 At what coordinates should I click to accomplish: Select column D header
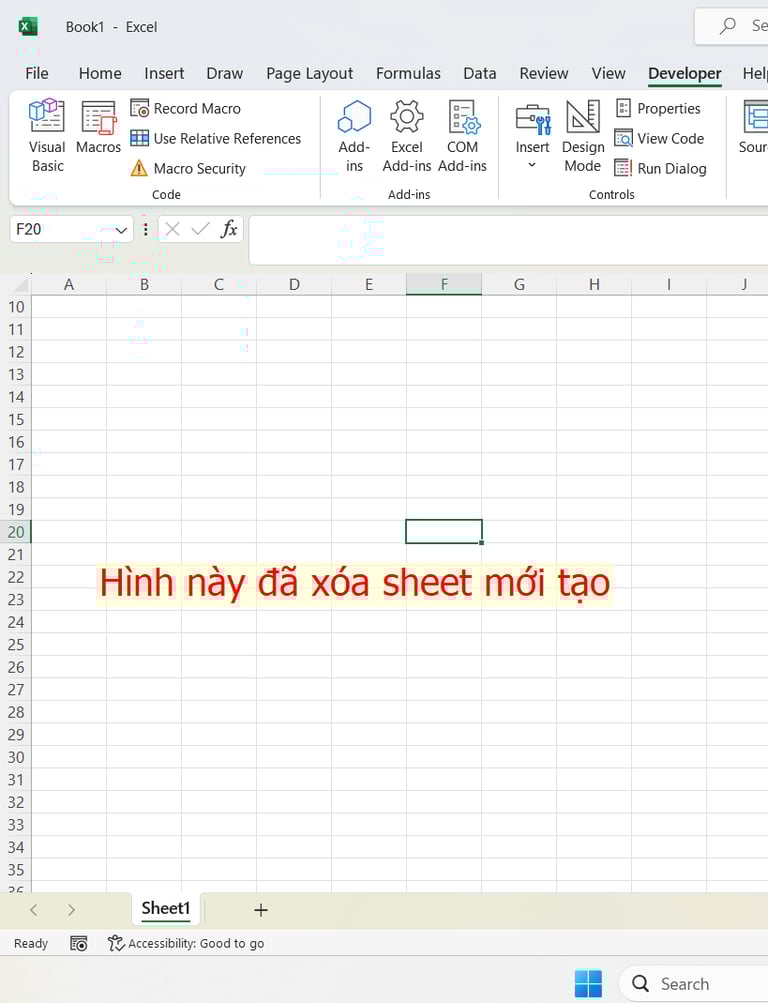click(294, 284)
